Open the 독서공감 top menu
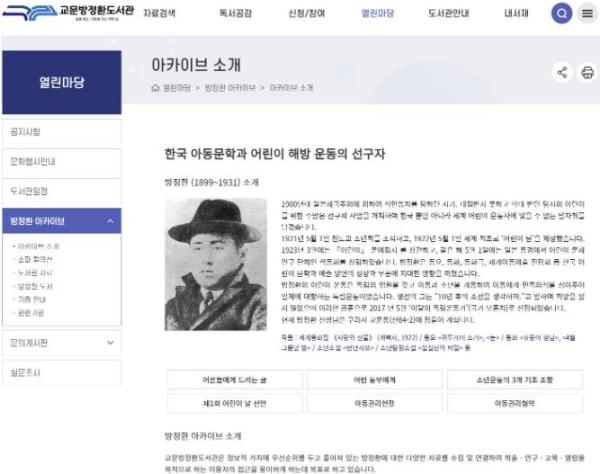This screenshot has width=600, height=474. point(235,13)
